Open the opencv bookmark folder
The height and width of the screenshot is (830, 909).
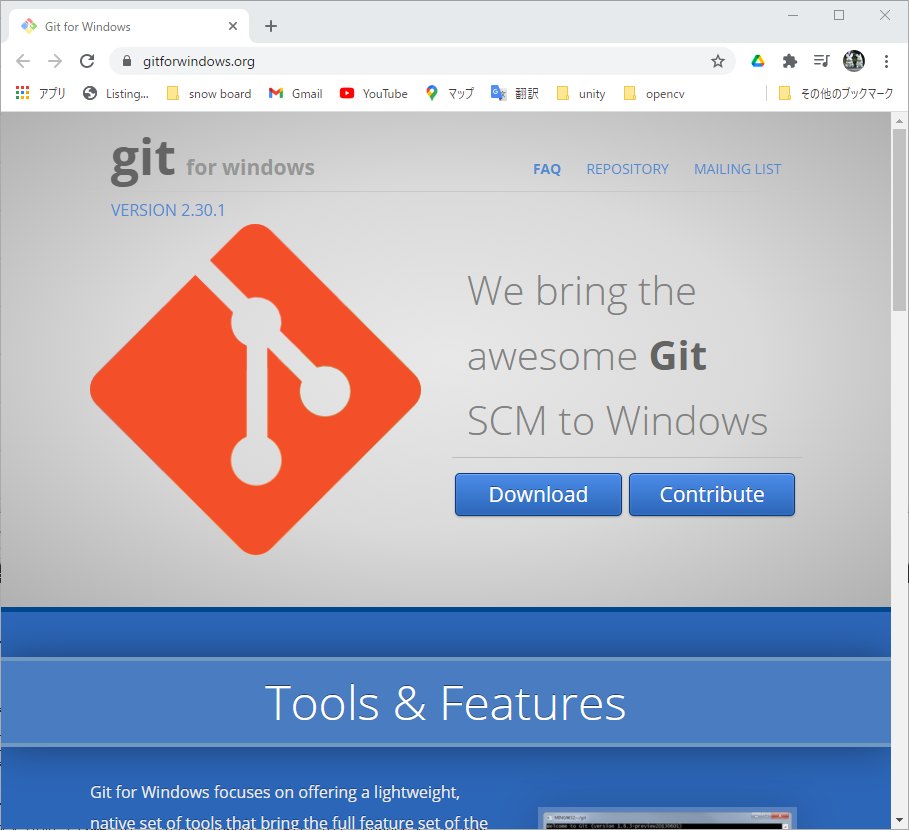(x=654, y=93)
